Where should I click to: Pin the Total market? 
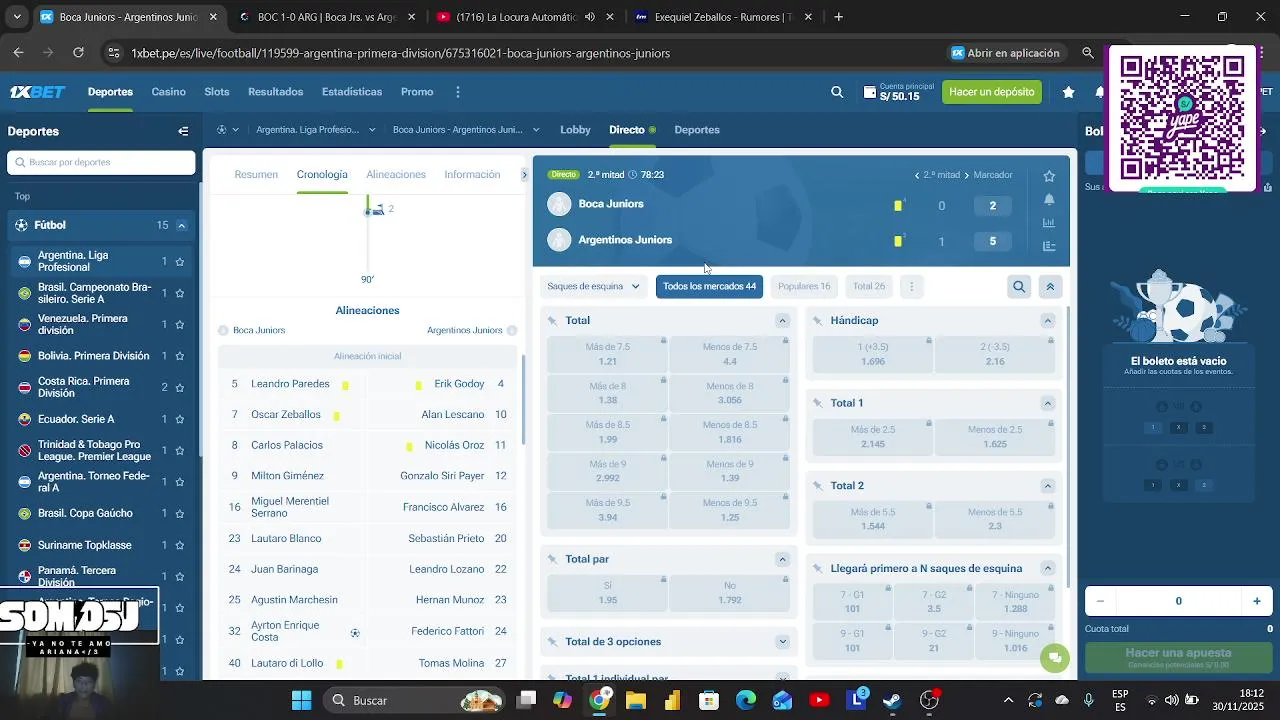click(552, 321)
